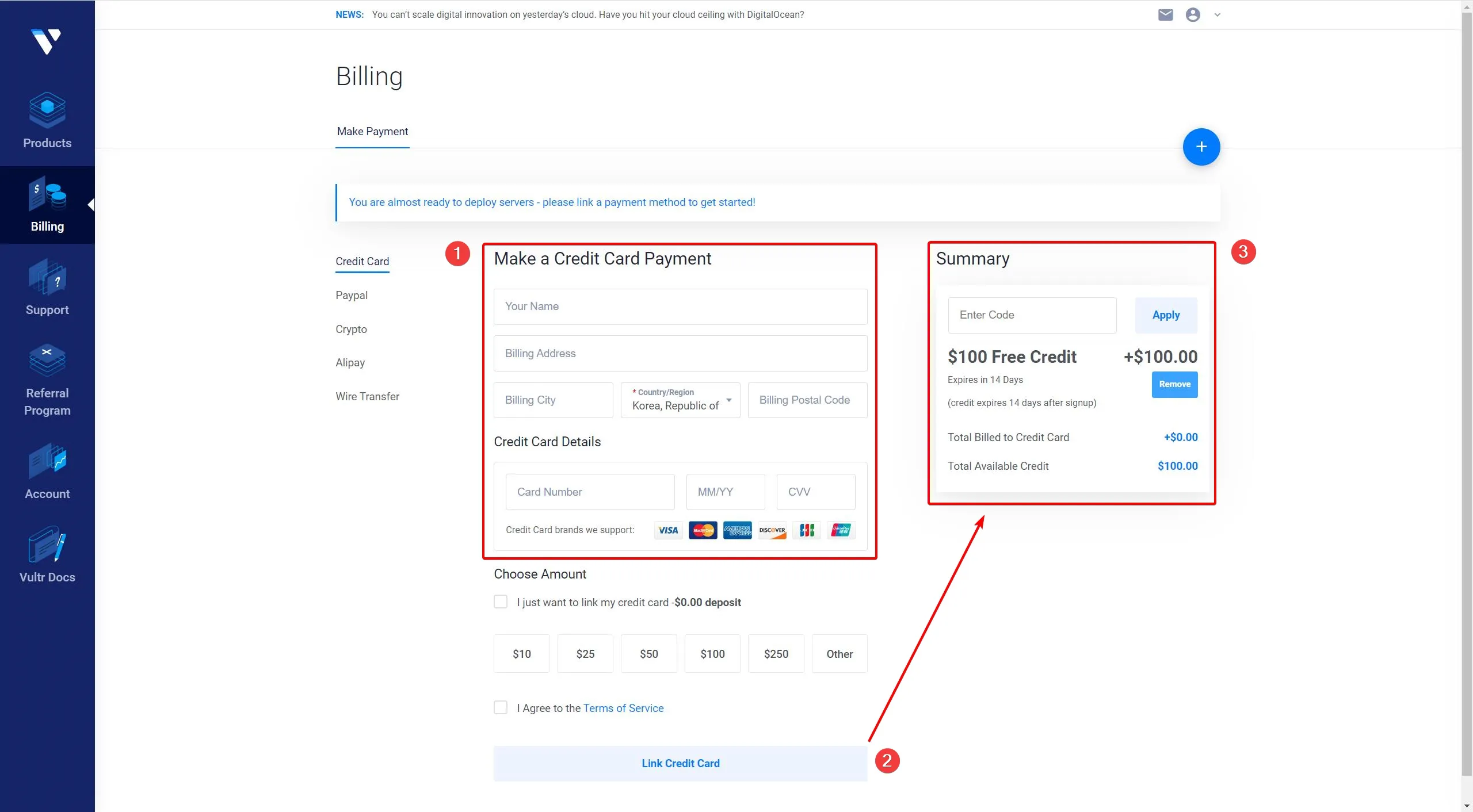Select the Paypal payment method tab

(x=352, y=296)
